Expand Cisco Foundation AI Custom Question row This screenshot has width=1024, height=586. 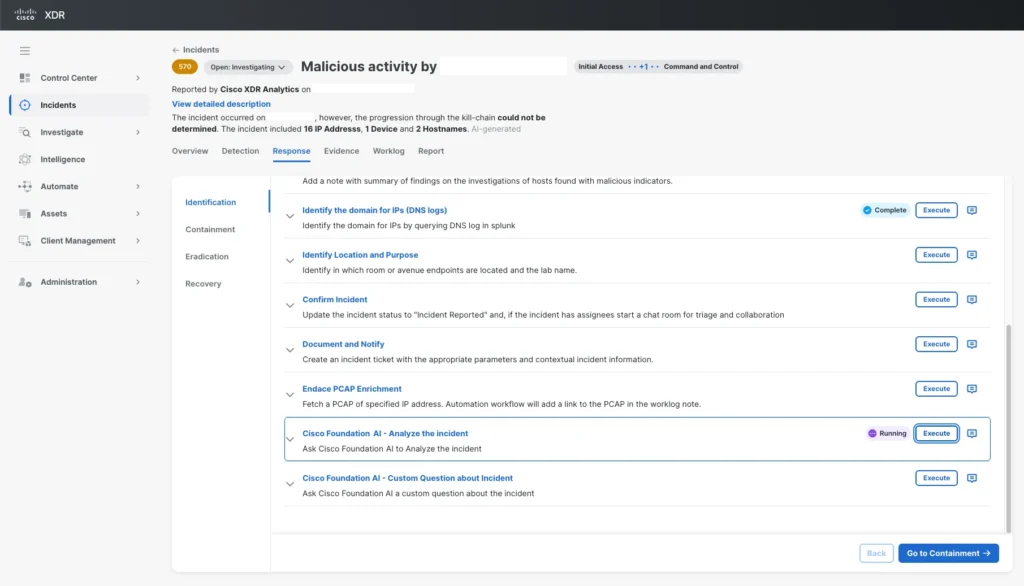click(290, 484)
